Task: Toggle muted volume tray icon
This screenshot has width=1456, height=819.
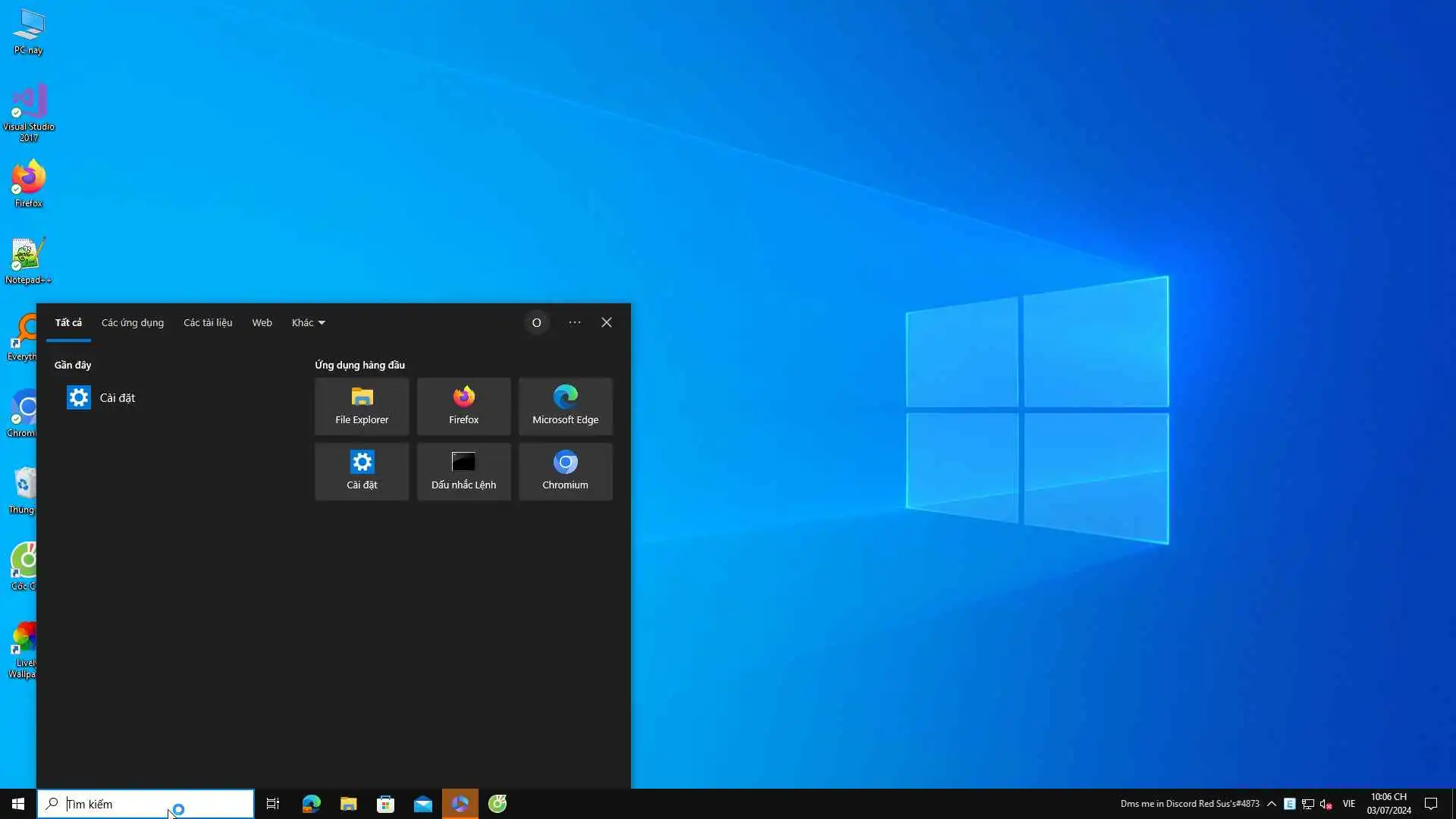Action: click(1326, 804)
